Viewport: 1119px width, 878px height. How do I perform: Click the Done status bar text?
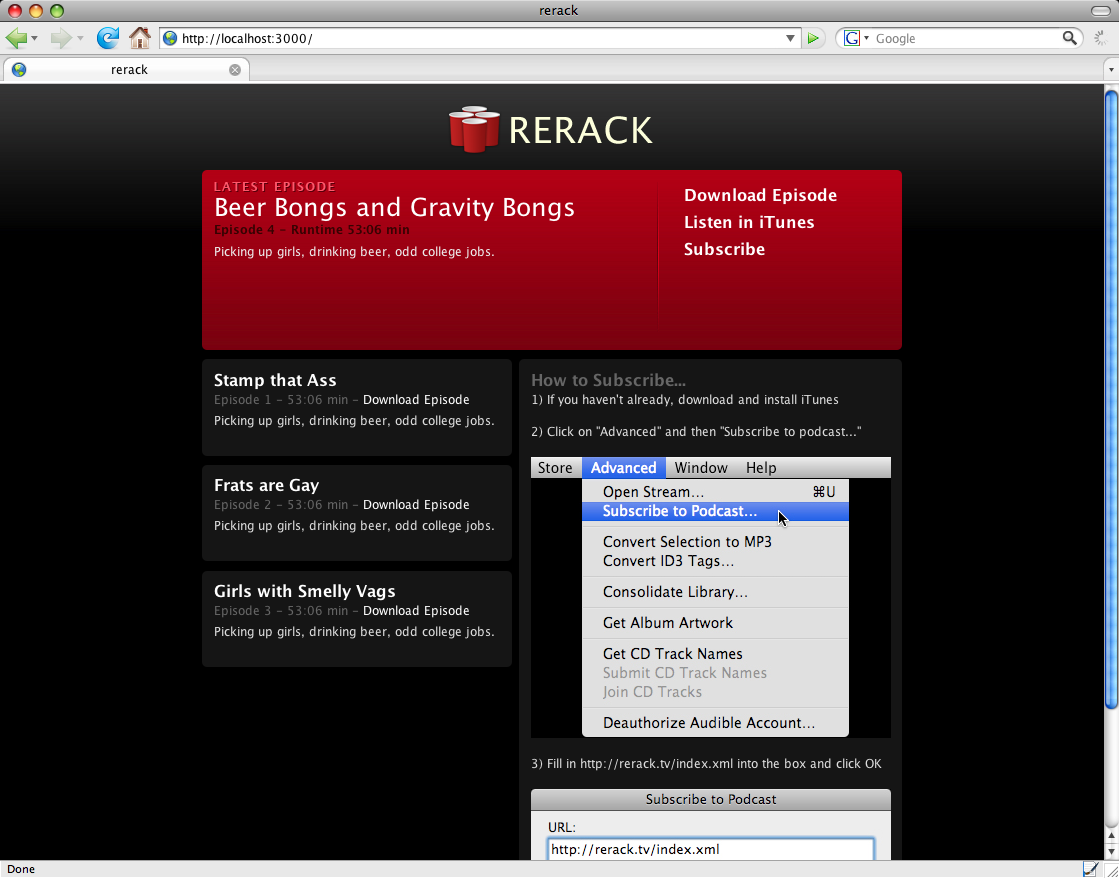21,869
